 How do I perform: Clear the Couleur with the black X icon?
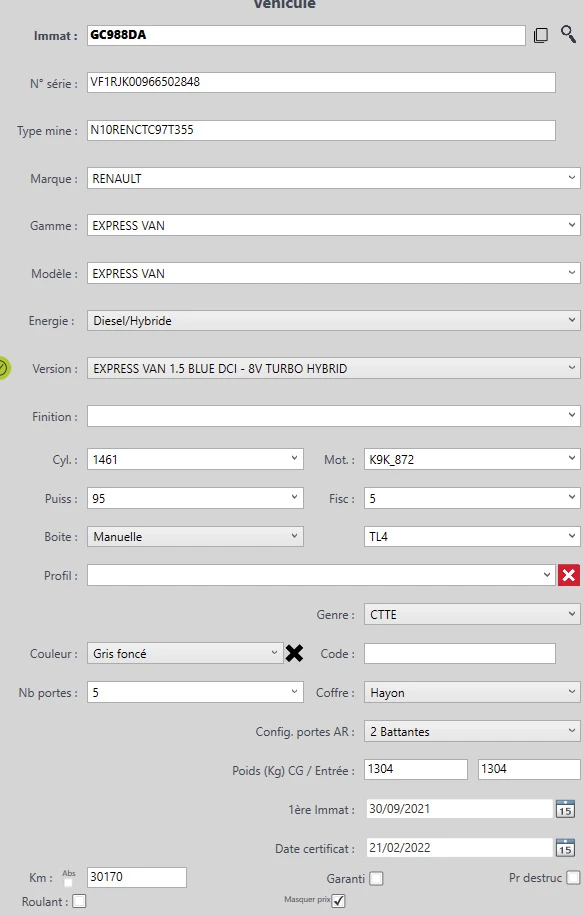pyautogui.click(x=295, y=653)
